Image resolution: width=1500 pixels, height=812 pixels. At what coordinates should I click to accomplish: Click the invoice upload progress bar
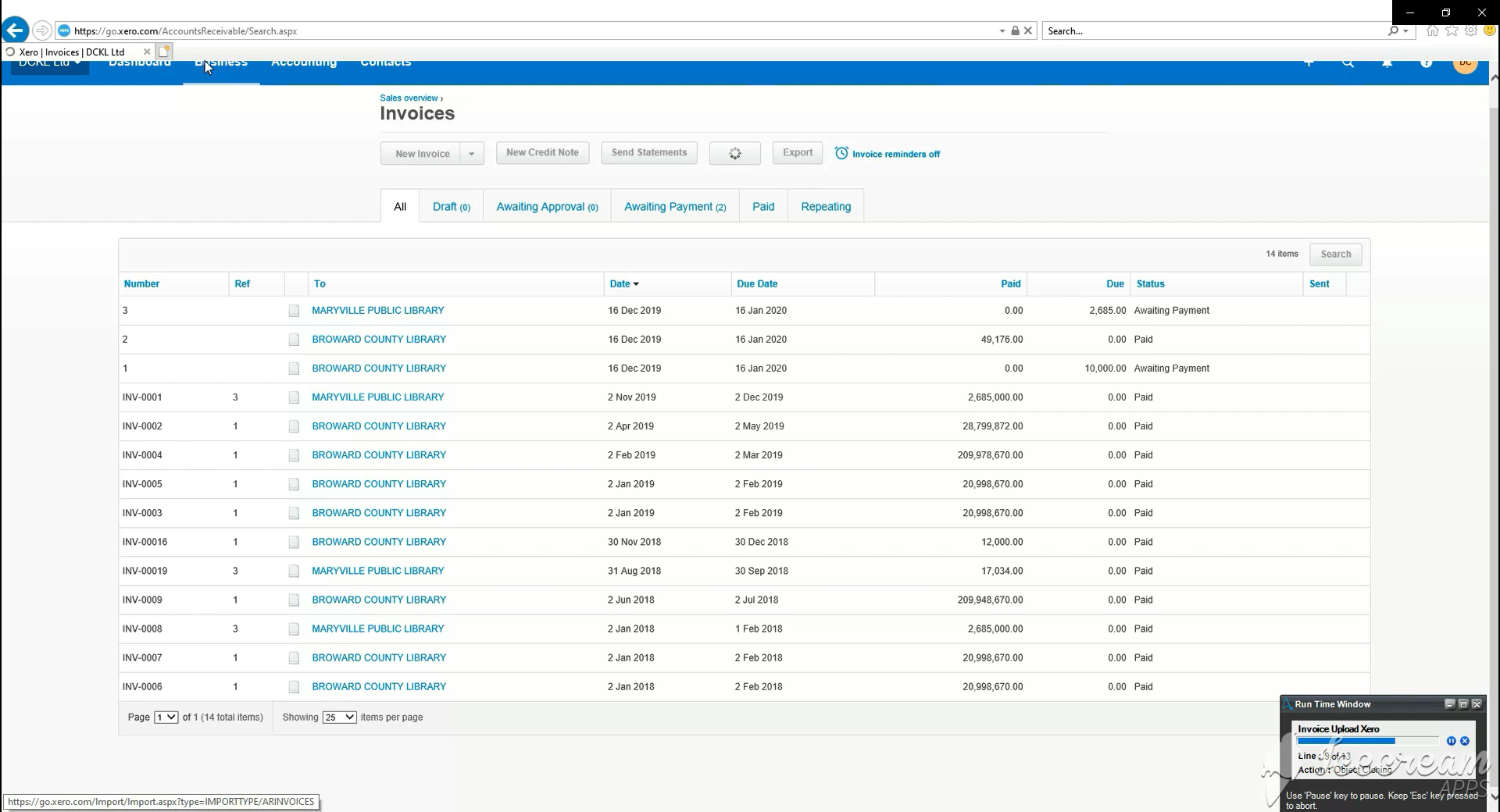click(1367, 741)
